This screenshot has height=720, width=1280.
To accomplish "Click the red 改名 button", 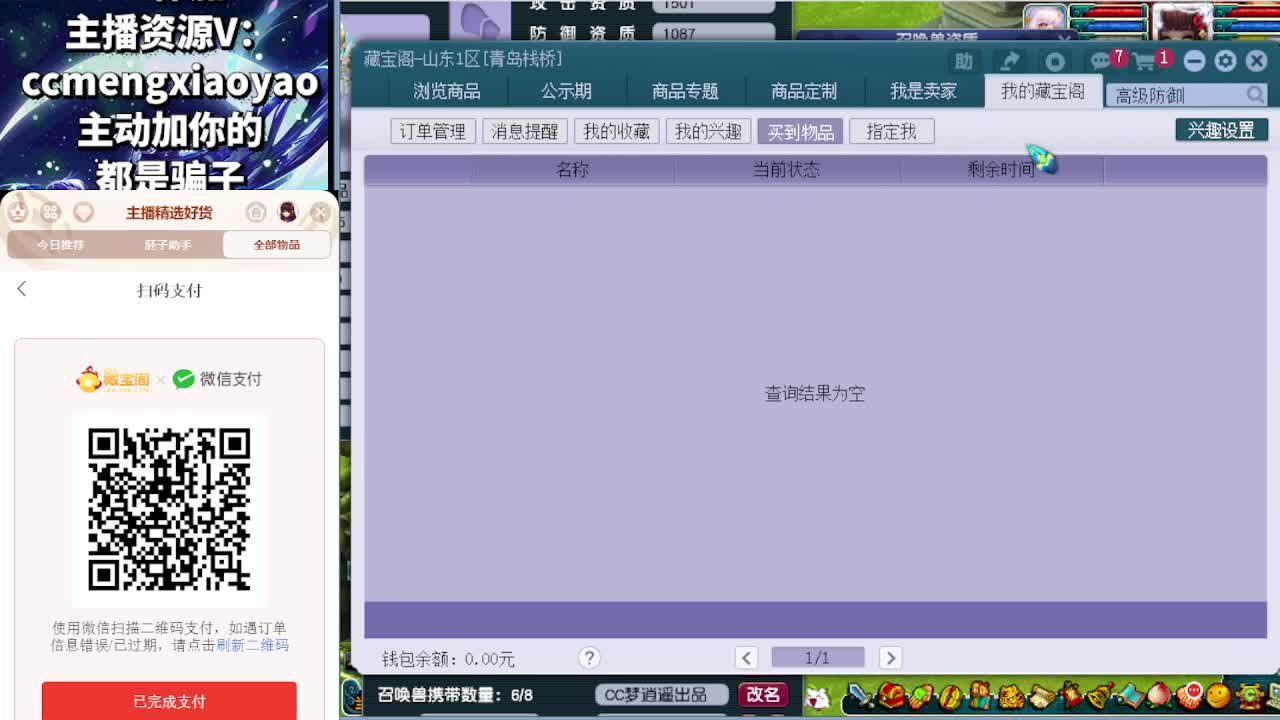I will point(762,694).
